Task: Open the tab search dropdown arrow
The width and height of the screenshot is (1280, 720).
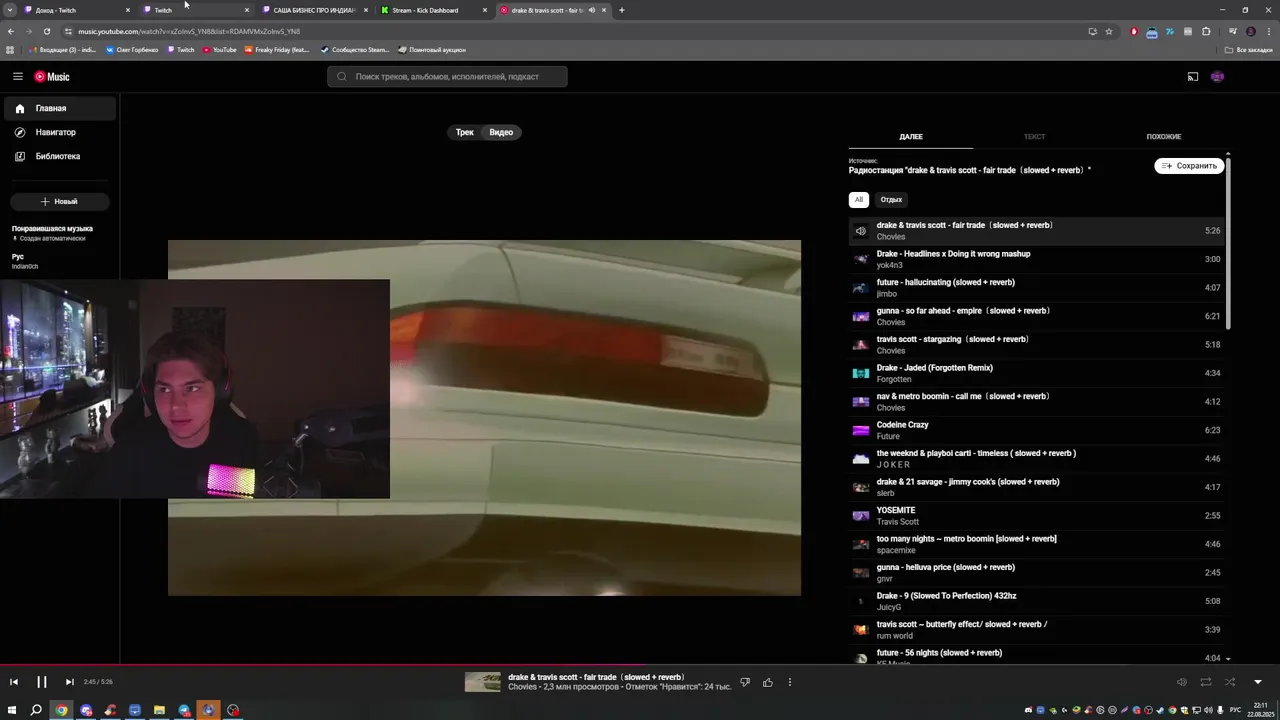Action: (10, 10)
